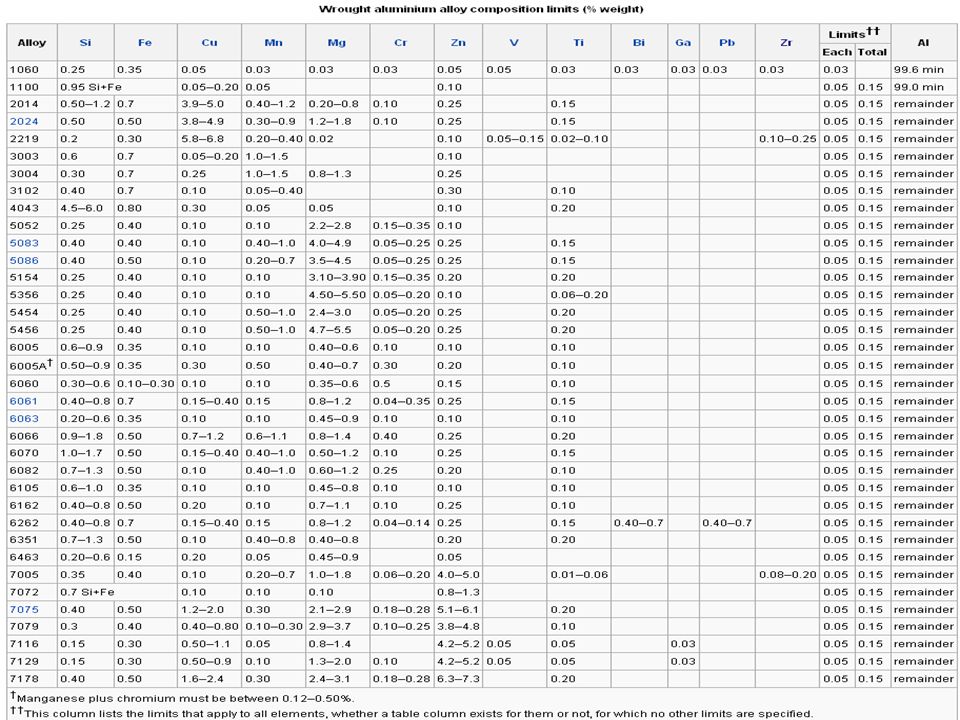Click the Each sub-header cell
960x720 pixels.
[837, 52]
